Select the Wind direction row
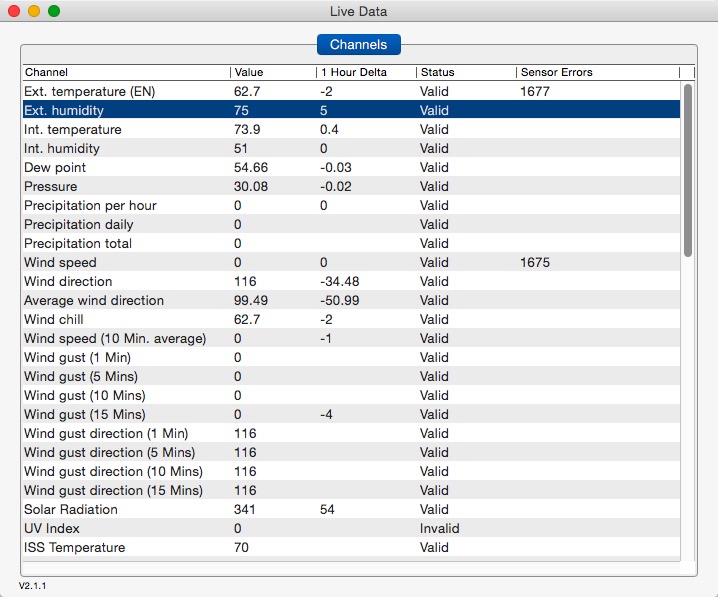 click(351, 282)
